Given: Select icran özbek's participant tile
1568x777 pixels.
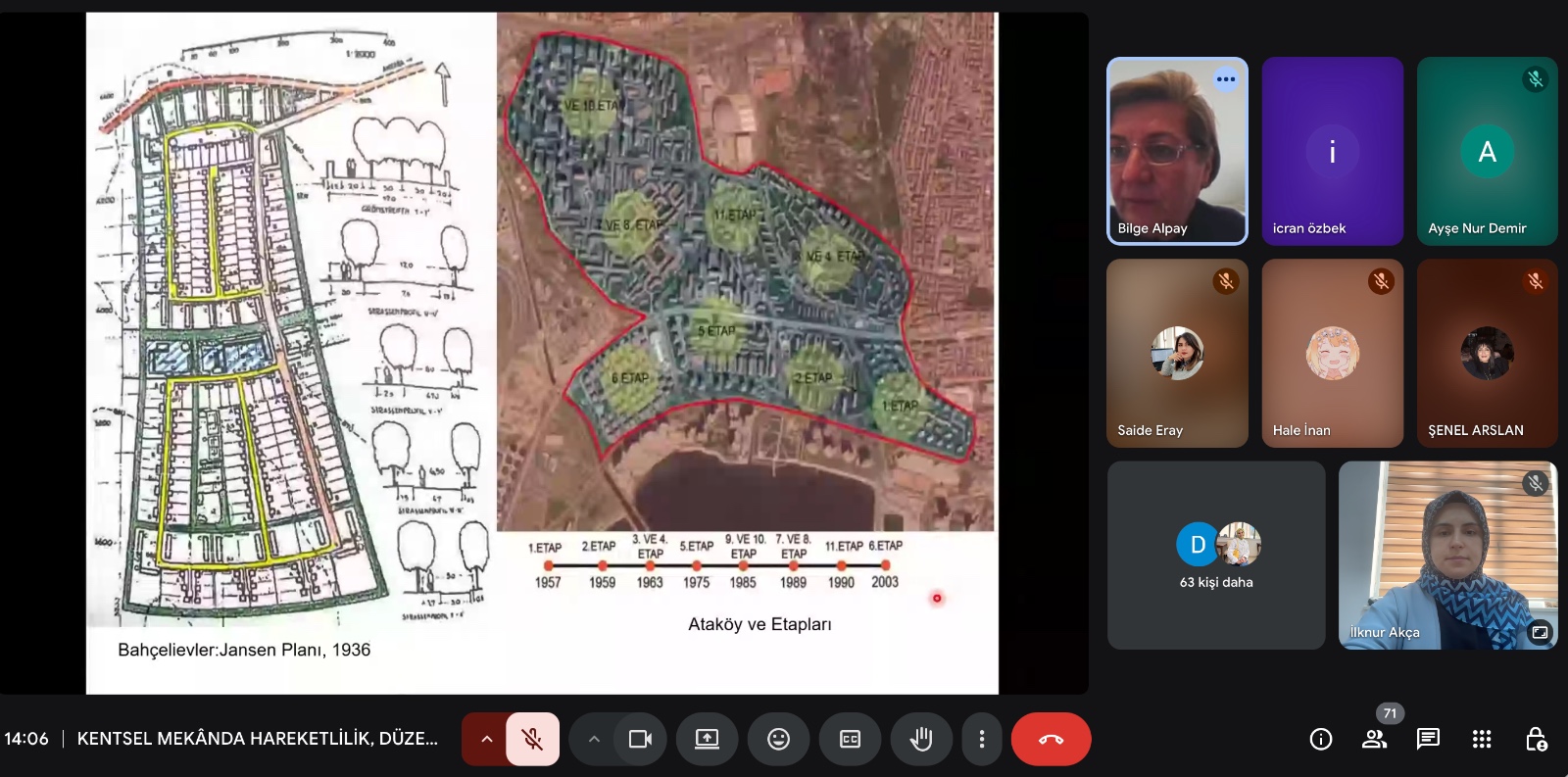Looking at the screenshot, I should click(x=1332, y=151).
